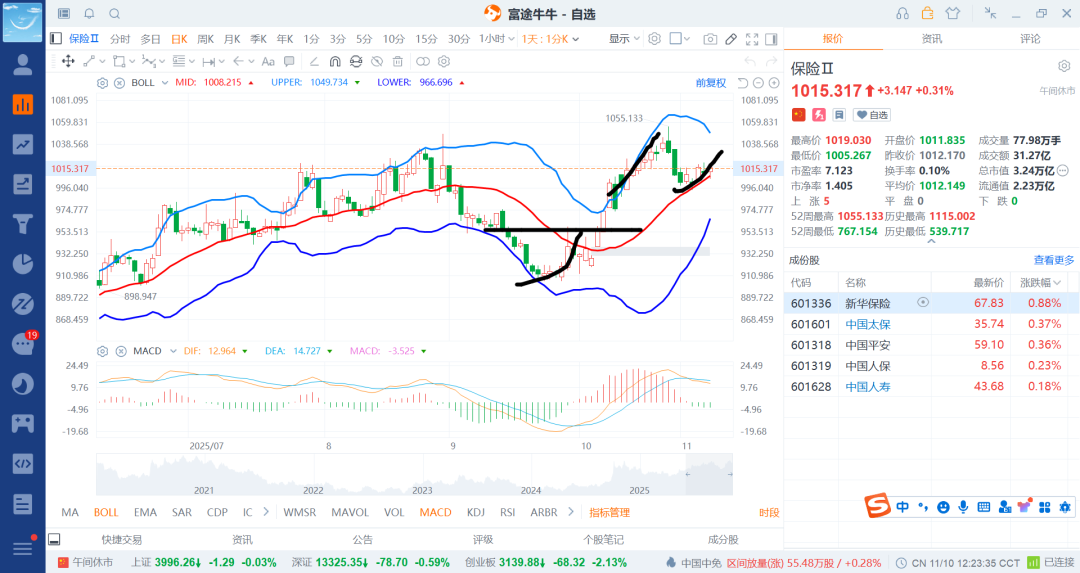Toggle the BOLL main indicator

pyautogui.click(x=106, y=512)
